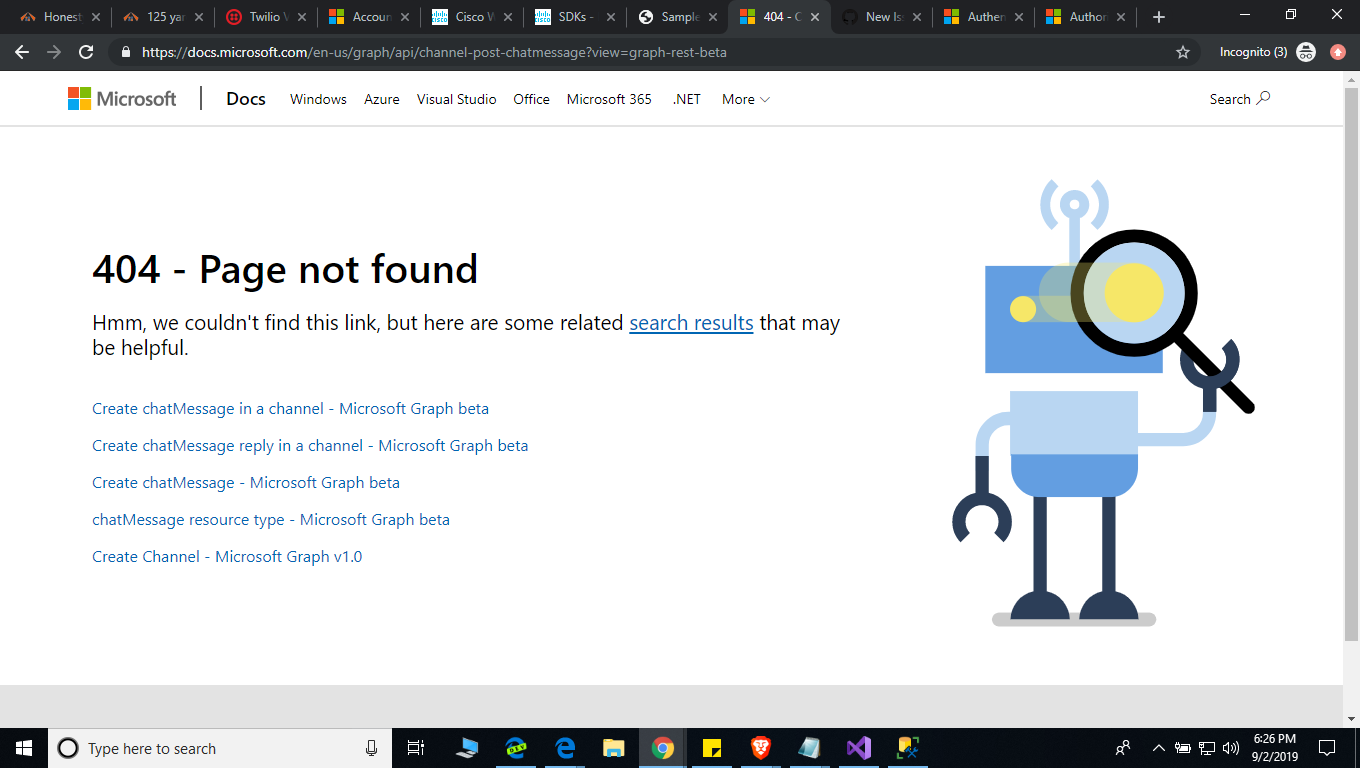Bookmark the page with the star icon

click(x=1182, y=51)
